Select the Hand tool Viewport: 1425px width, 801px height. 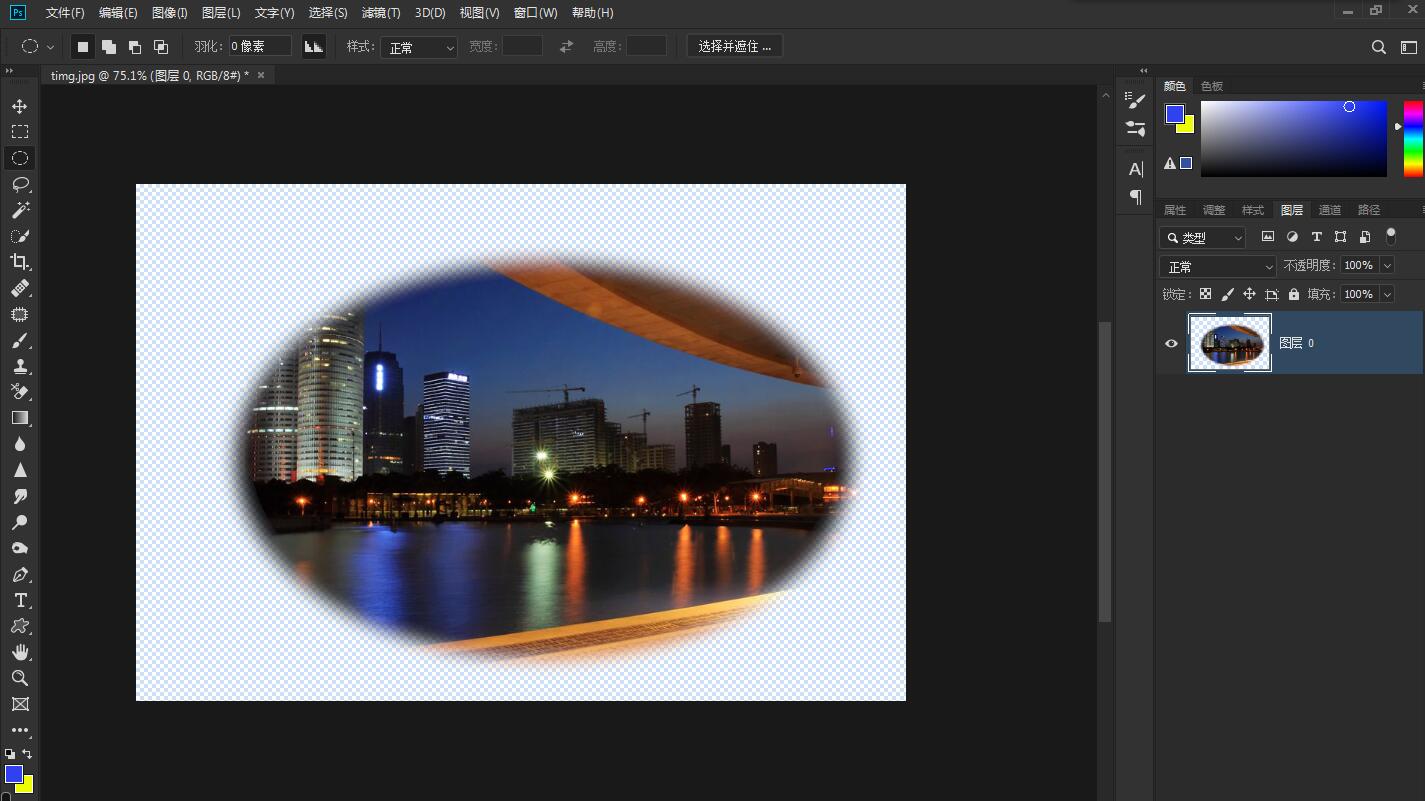pyautogui.click(x=20, y=652)
